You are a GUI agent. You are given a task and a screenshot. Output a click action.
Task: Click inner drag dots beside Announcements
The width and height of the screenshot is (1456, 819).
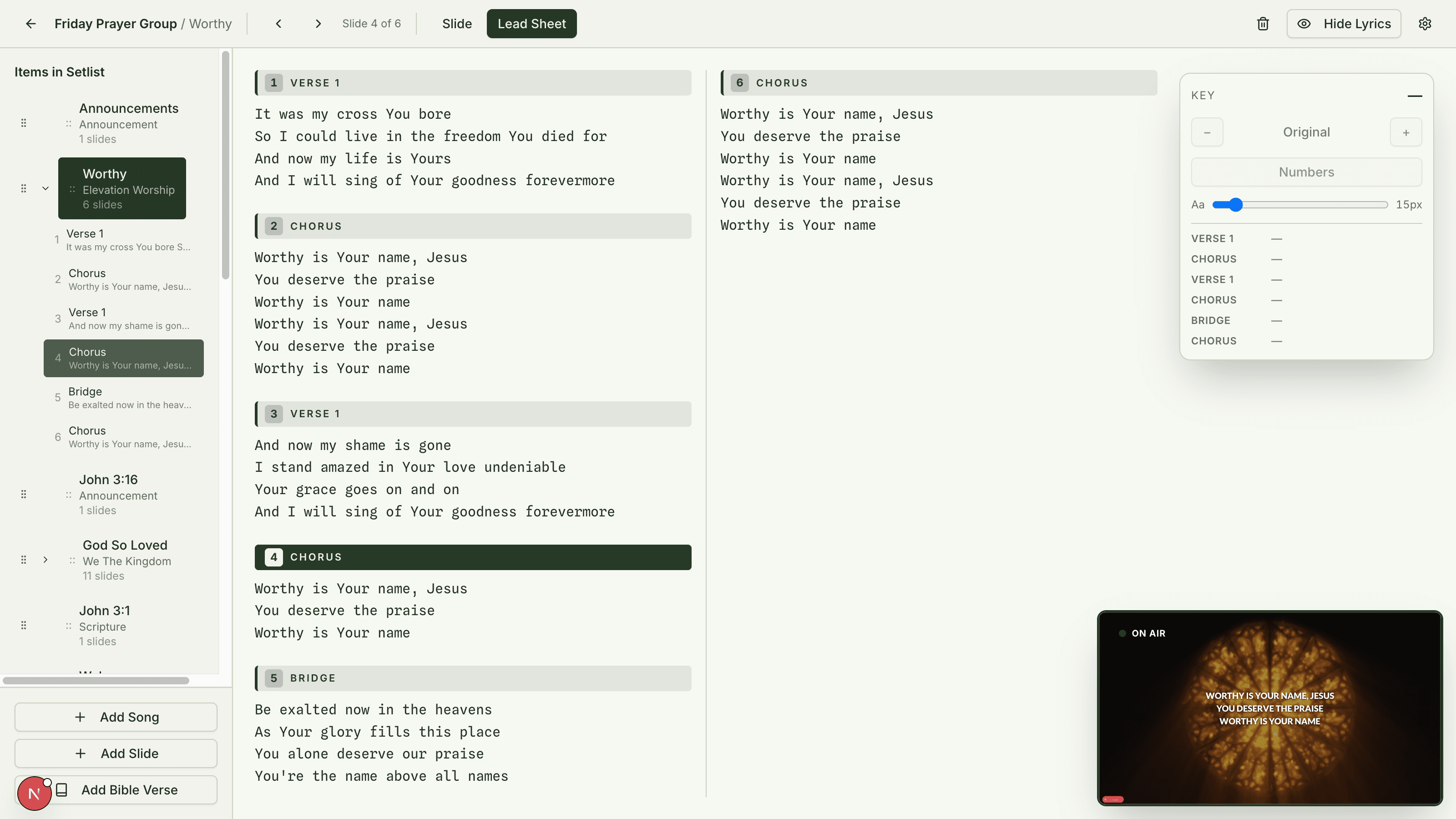click(68, 124)
